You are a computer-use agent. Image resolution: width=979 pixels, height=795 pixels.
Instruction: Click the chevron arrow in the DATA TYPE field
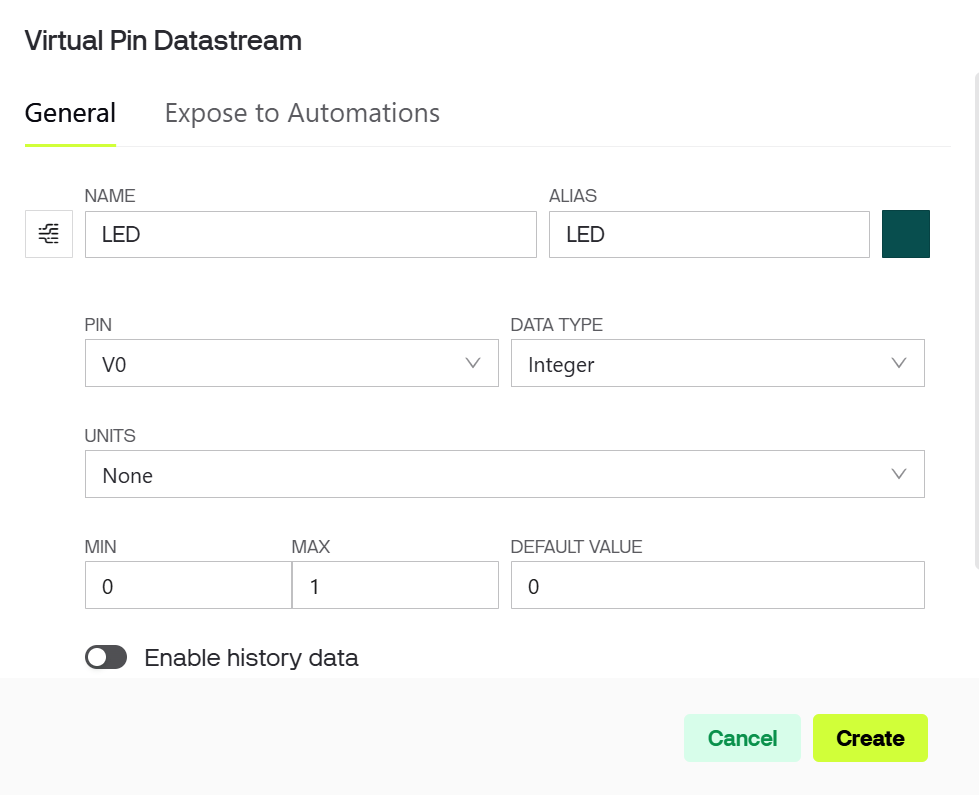click(899, 363)
